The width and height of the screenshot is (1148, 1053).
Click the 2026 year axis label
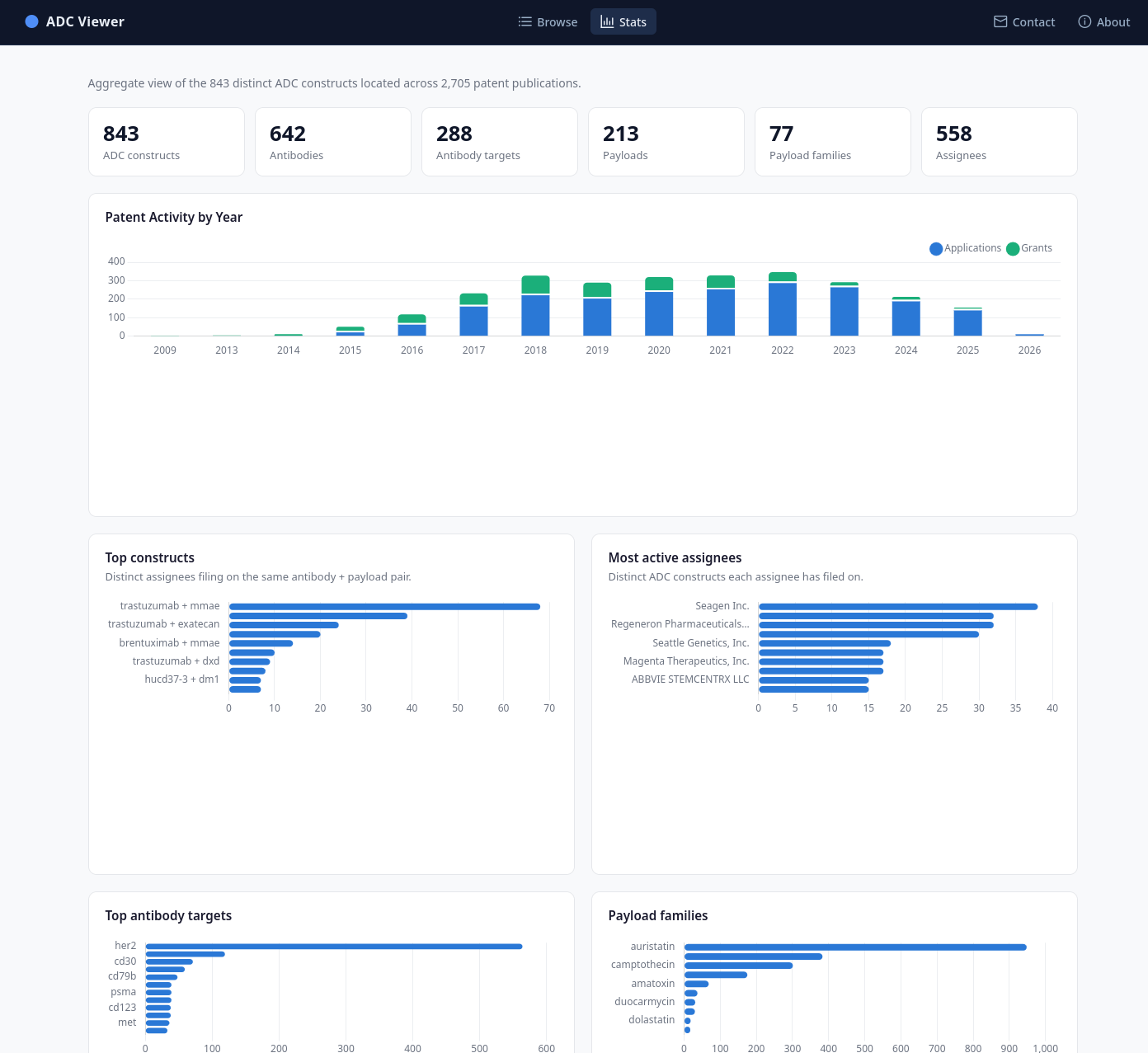tap(1029, 350)
